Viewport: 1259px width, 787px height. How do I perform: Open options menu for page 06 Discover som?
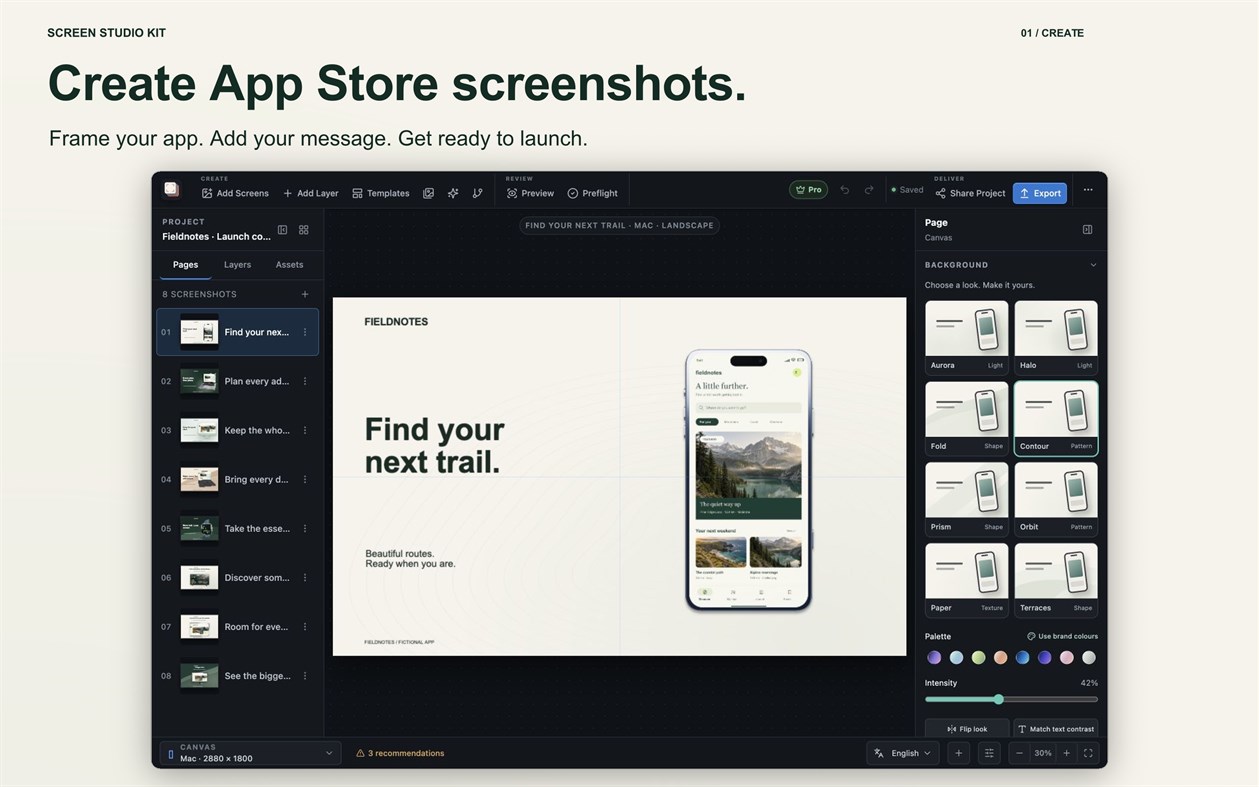(305, 577)
